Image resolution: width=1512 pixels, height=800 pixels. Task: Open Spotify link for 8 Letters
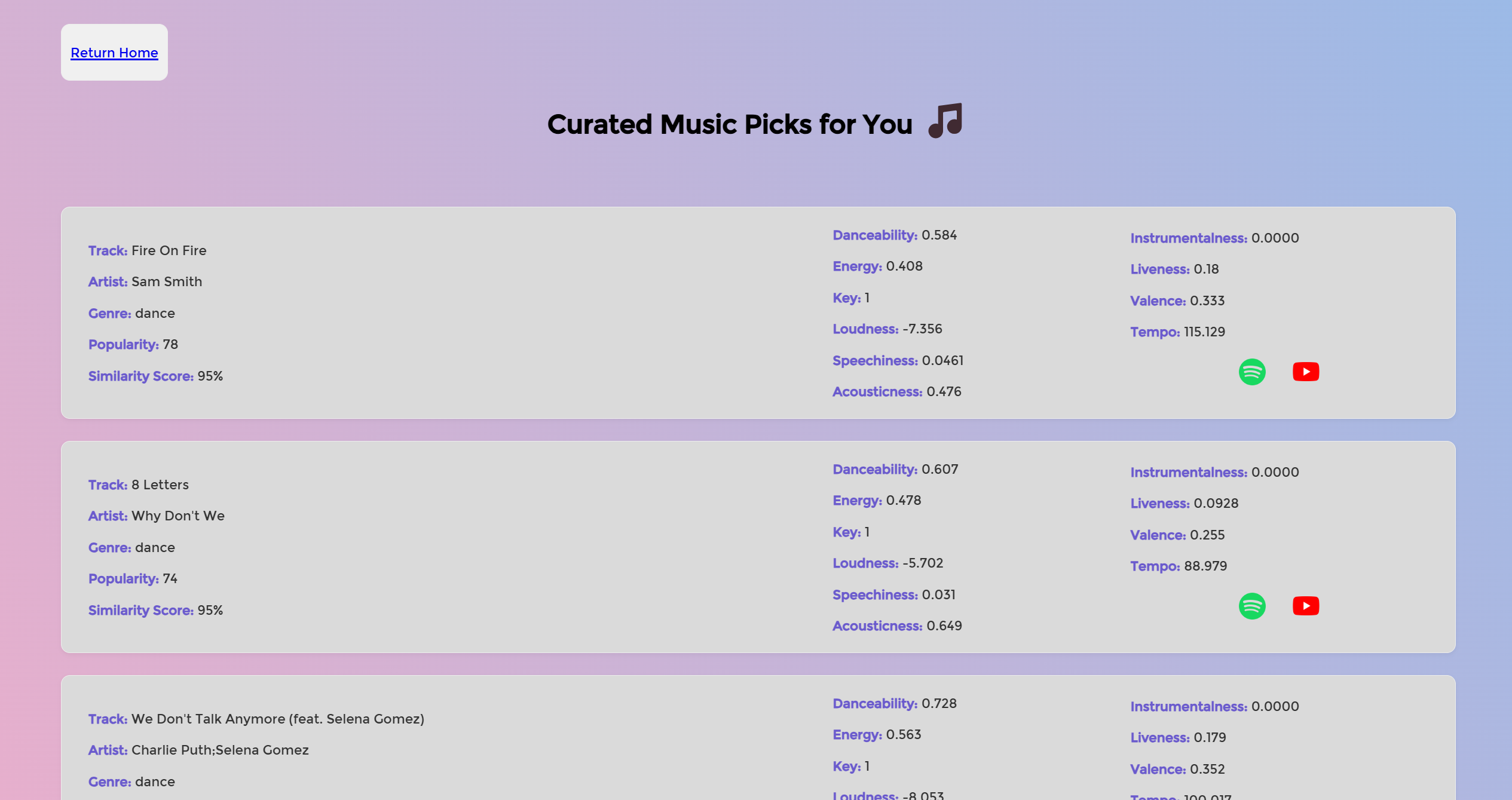(1252, 606)
